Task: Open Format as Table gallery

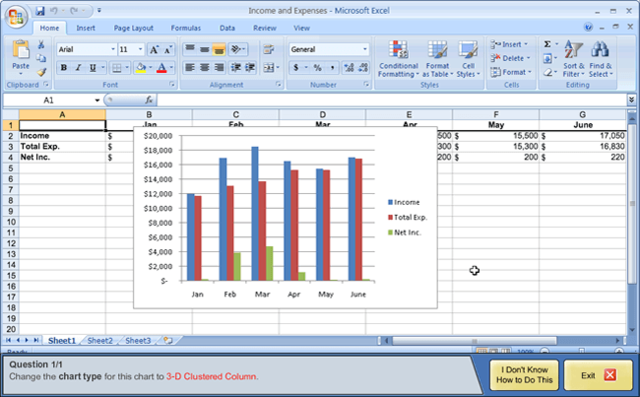Action: pyautogui.click(x=437, y=59)
